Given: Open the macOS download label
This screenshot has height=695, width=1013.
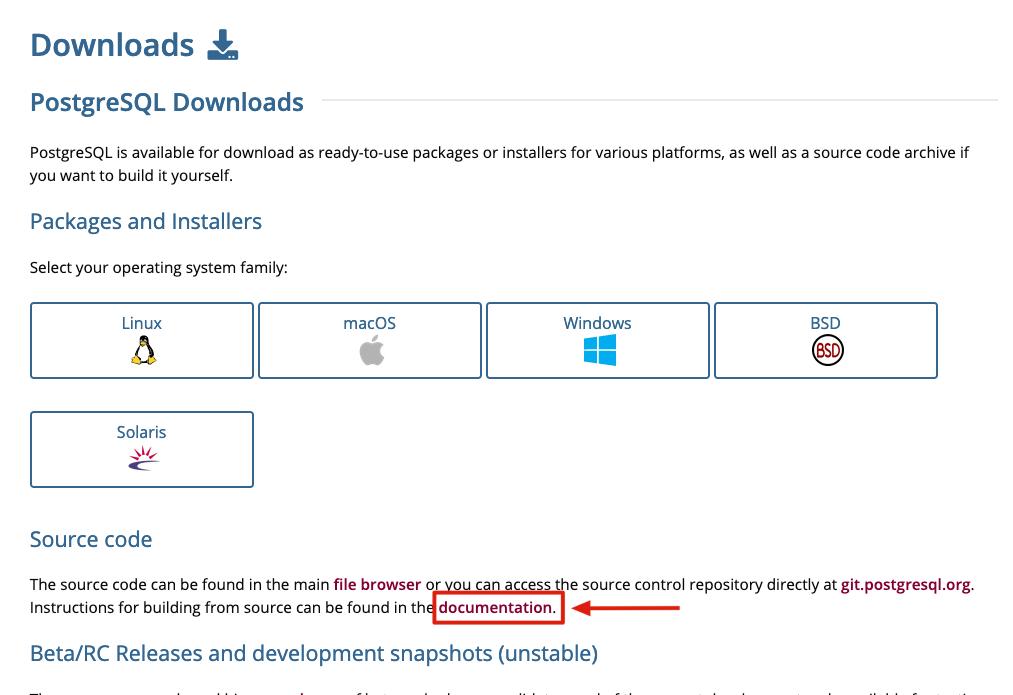Looking at the screenshot, I should (370, 323).
